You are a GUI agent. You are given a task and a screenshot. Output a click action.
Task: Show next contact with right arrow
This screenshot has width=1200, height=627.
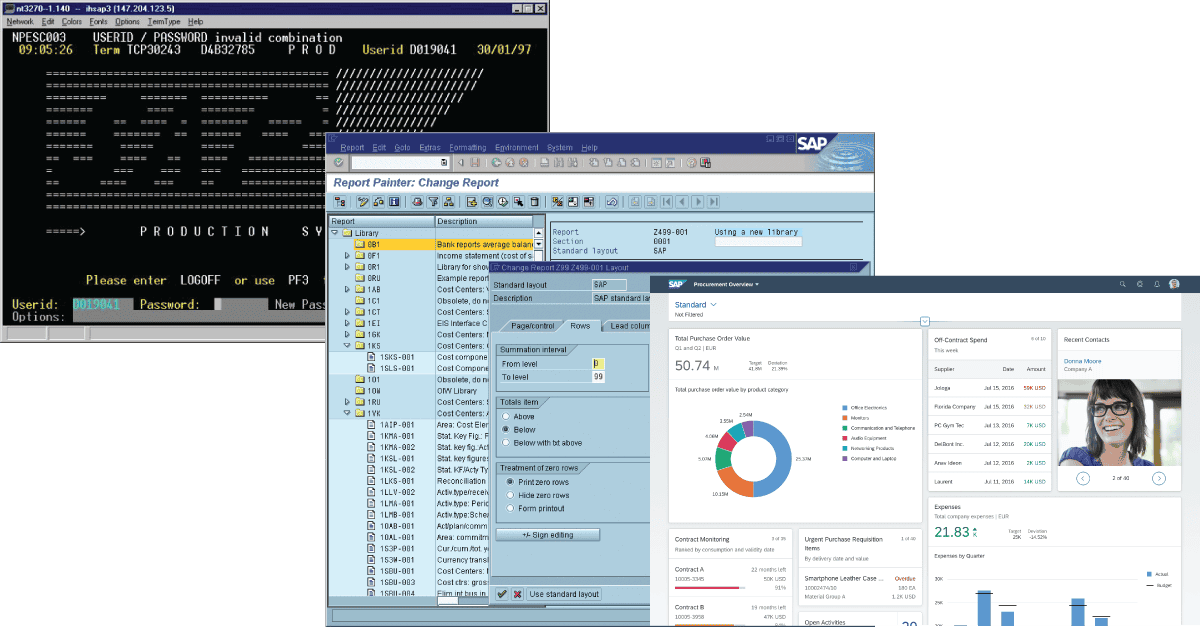pos(1159,478)
